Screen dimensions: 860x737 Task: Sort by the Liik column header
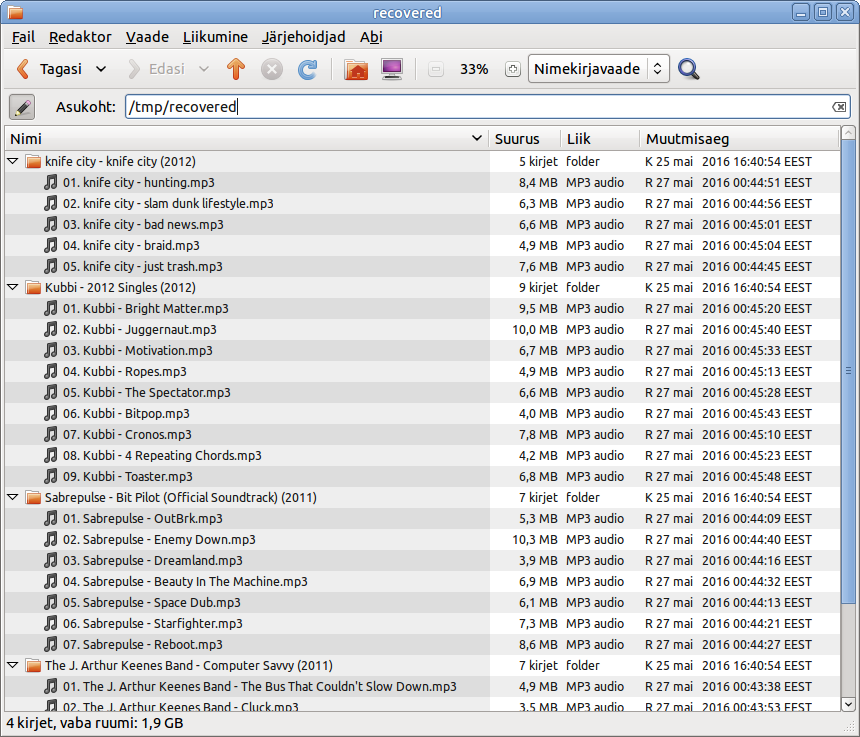click(600, 139)
